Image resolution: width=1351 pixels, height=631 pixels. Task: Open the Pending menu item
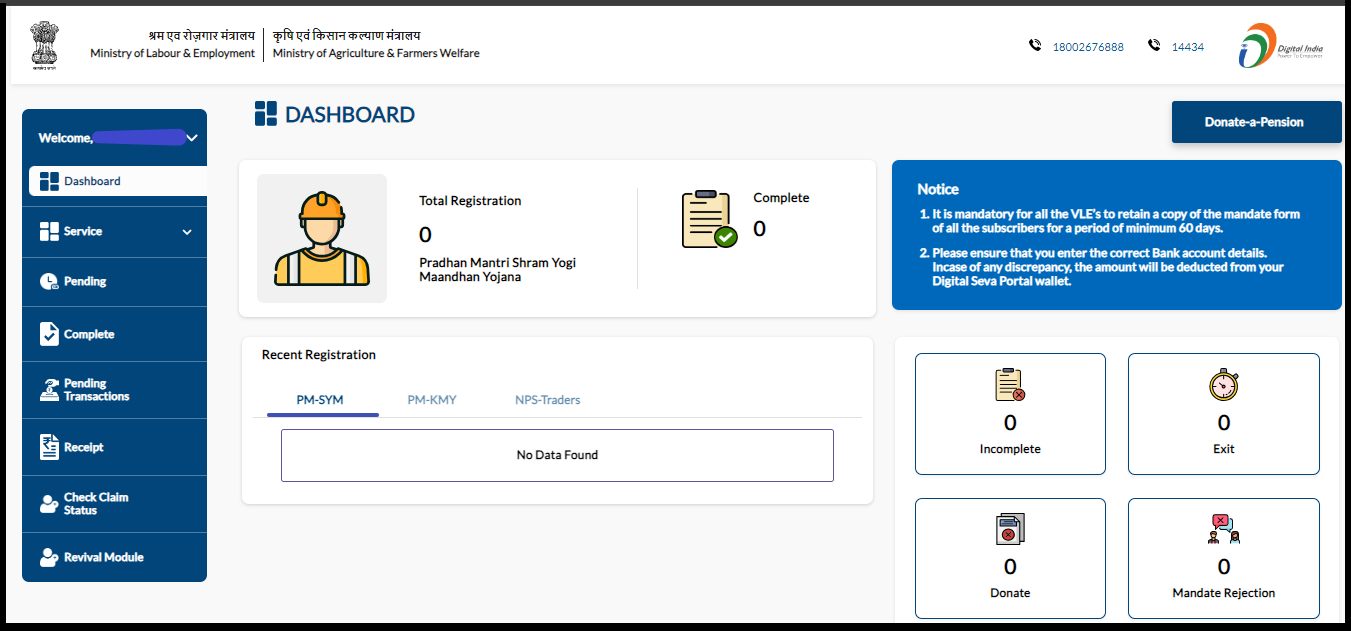click(x=114, y=282)
